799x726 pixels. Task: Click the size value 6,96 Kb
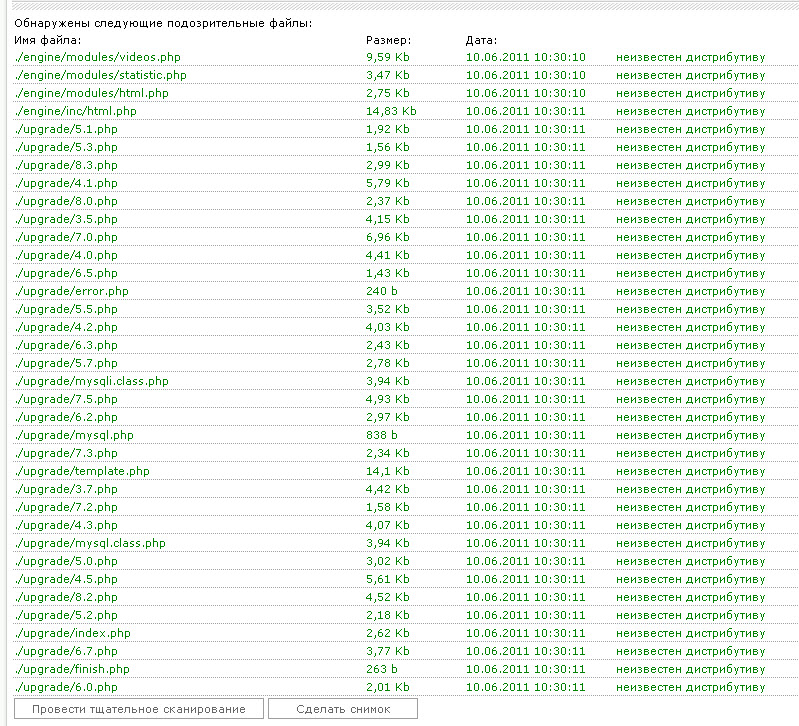[388, 237]
